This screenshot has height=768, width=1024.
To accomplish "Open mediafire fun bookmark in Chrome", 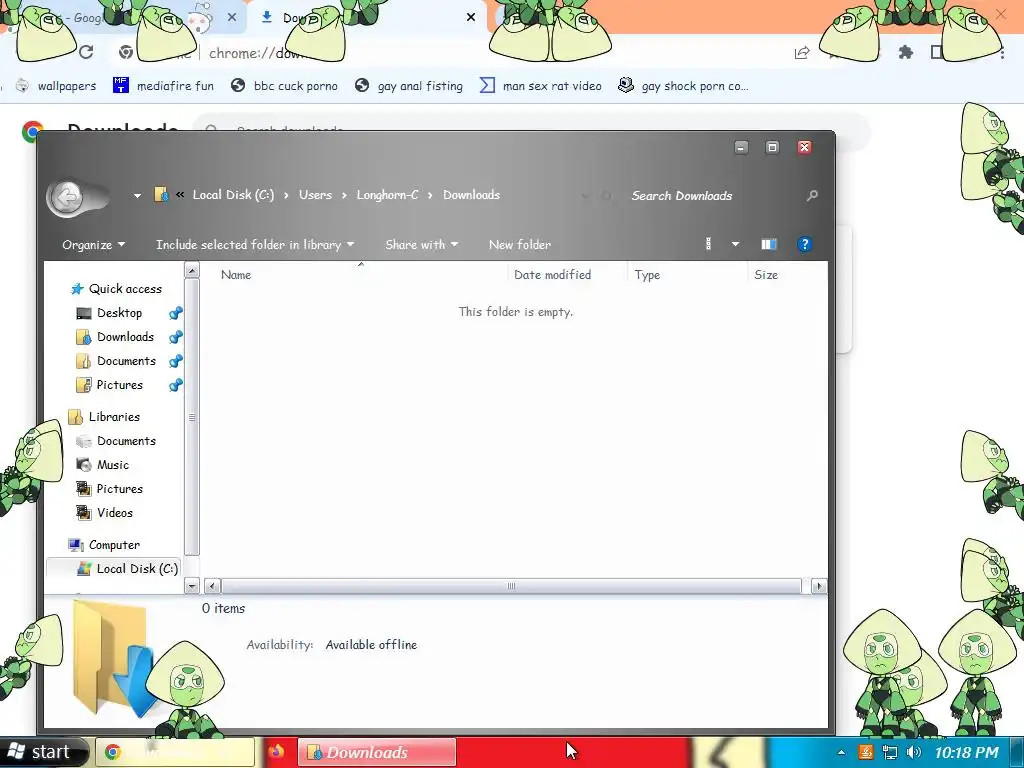I will tap(163, 86).
